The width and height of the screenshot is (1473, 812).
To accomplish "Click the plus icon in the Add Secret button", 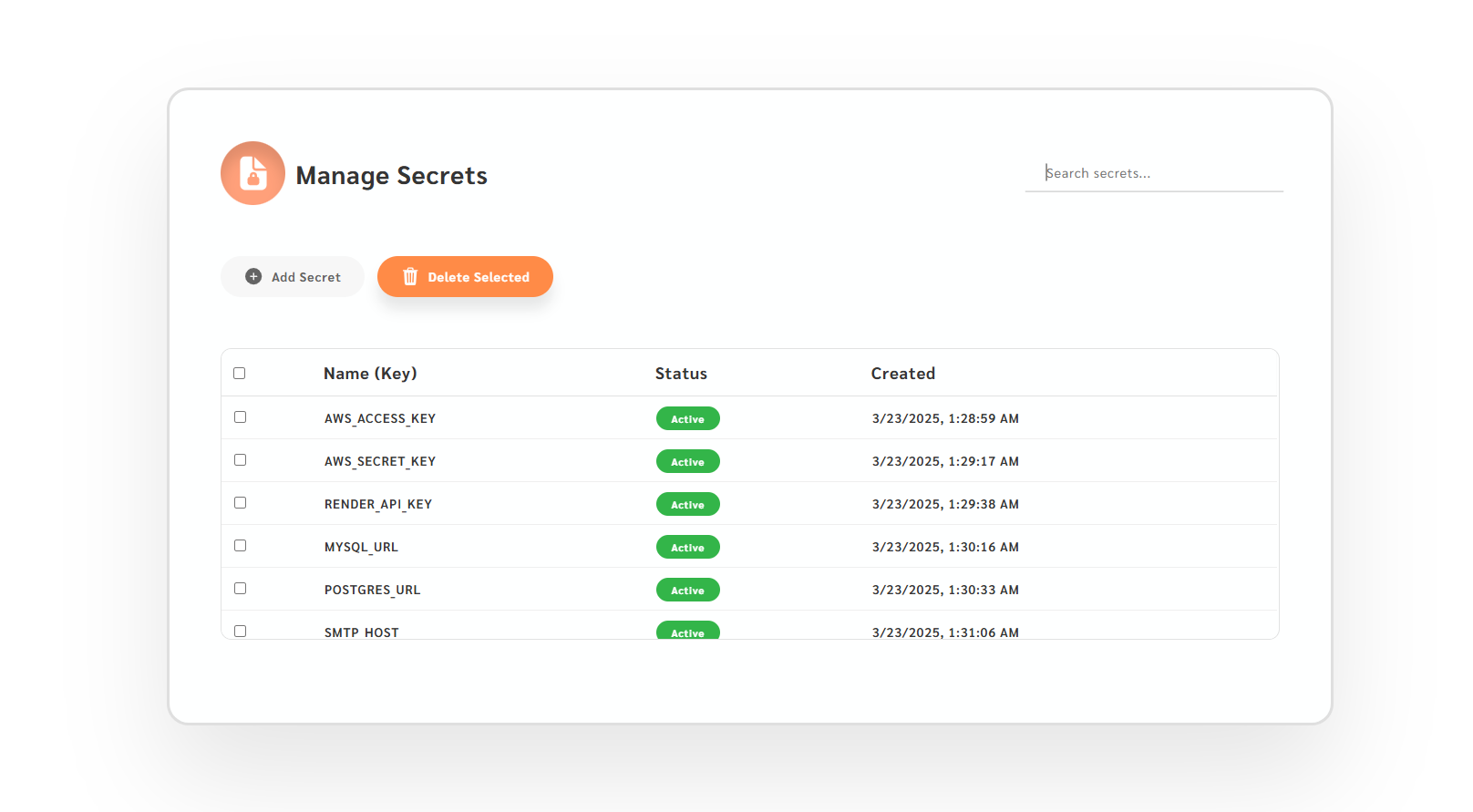I will 253,276.
